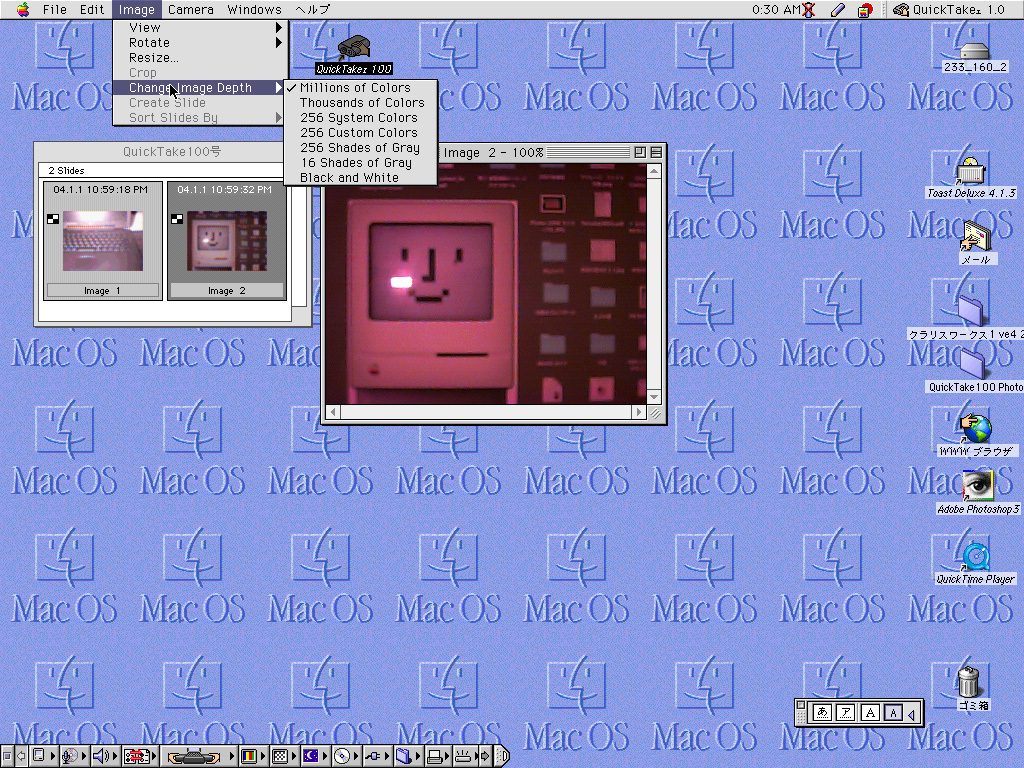Select the メール mail alias icon

point(976,235)
